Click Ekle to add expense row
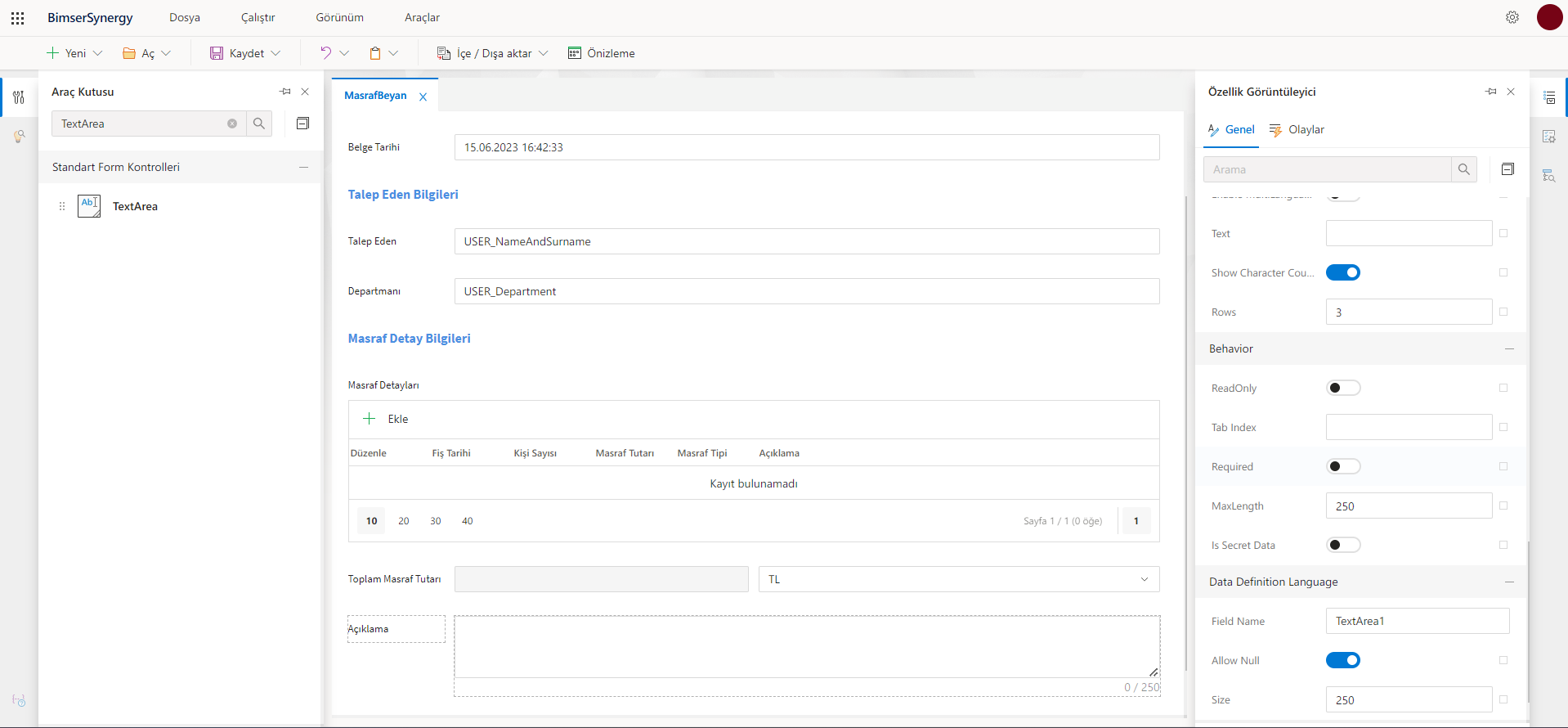 (x=386, y=419)
